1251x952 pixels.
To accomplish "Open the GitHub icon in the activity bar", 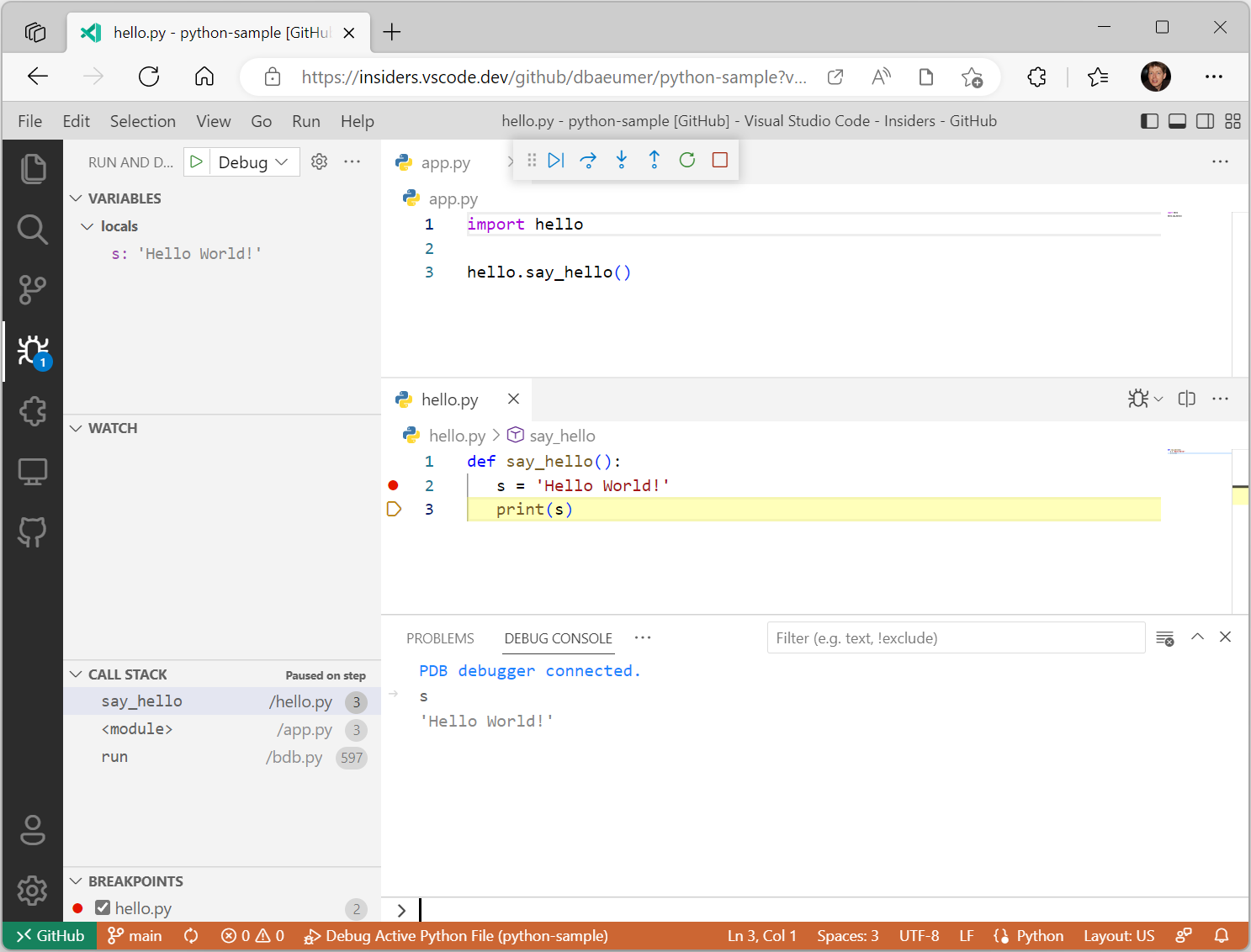I will (33, 532).
